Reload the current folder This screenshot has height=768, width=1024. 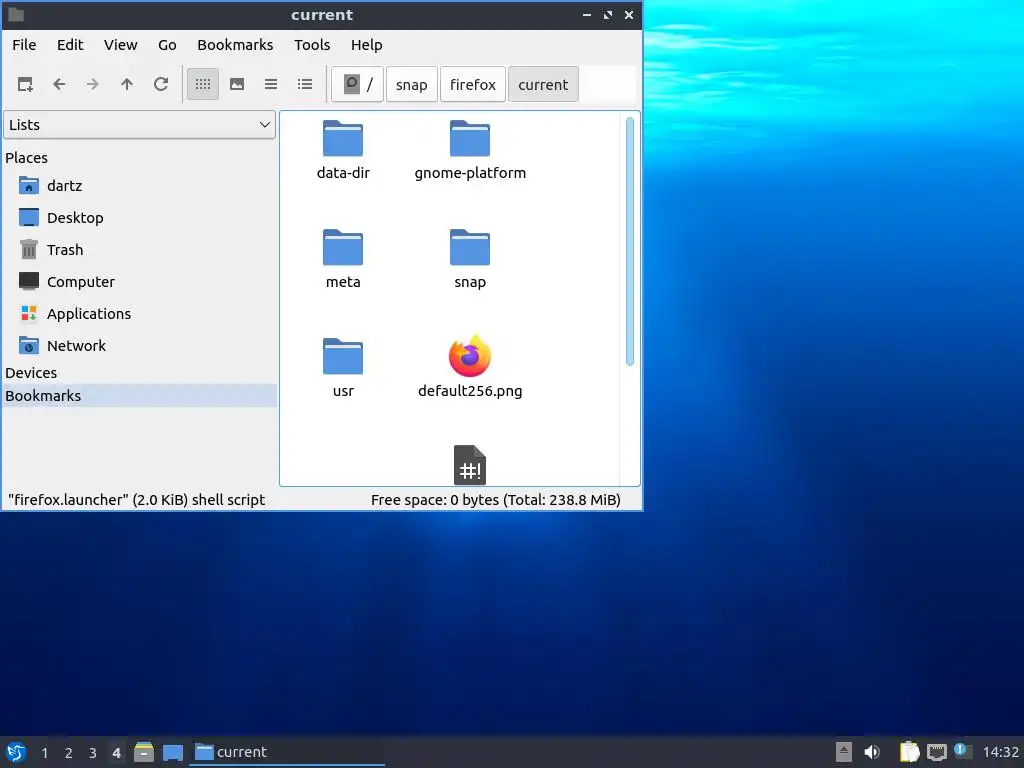(x=161, y=84)
